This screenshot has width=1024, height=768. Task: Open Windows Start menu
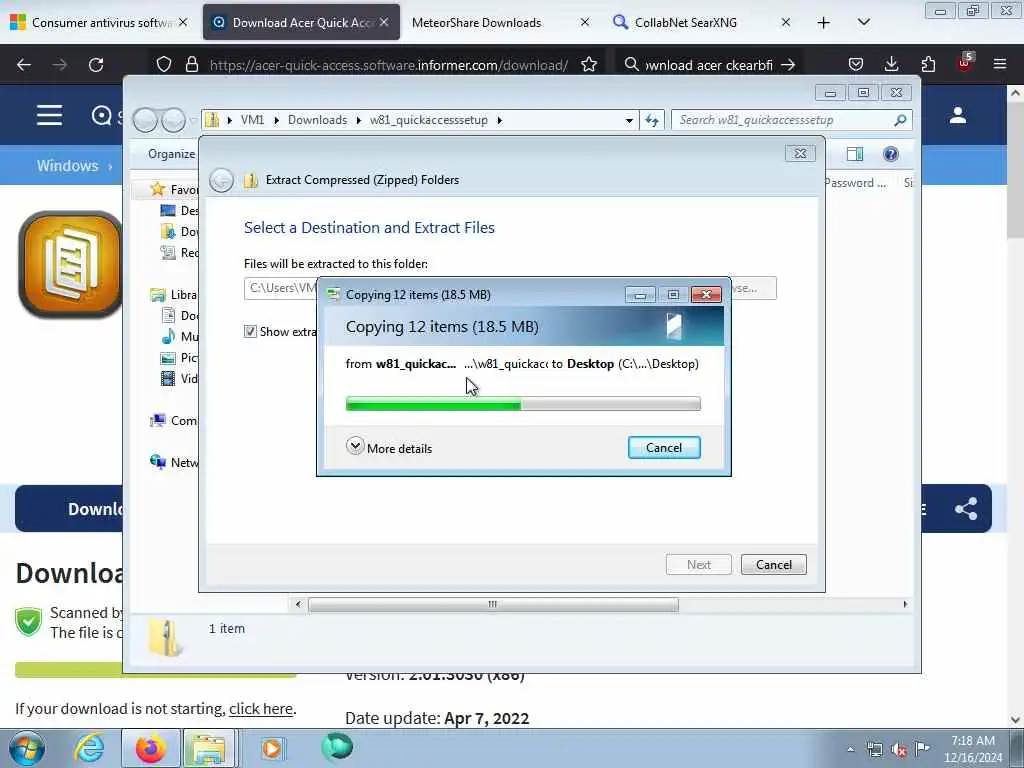(27, 748)
